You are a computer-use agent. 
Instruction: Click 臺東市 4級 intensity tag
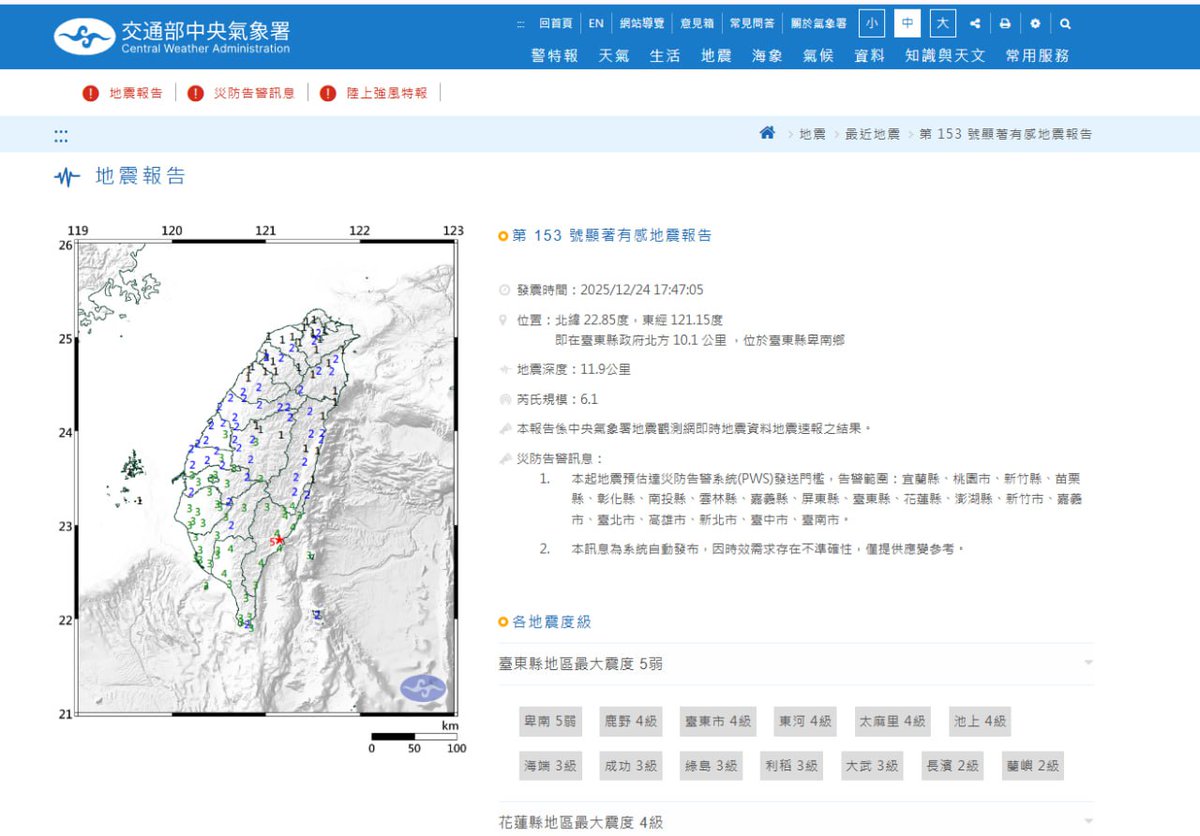tap(718, 721)
